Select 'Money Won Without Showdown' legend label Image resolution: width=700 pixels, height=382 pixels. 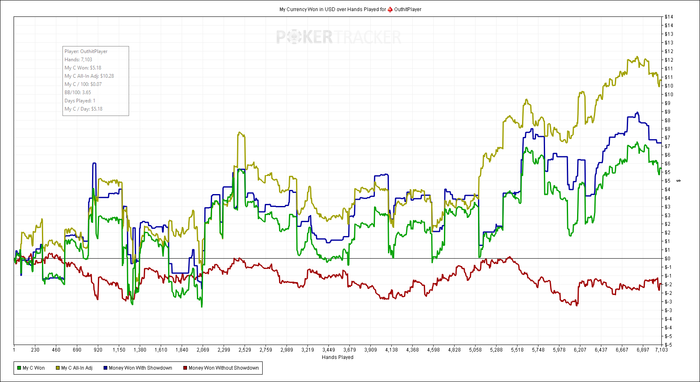(x=224, y=368)
